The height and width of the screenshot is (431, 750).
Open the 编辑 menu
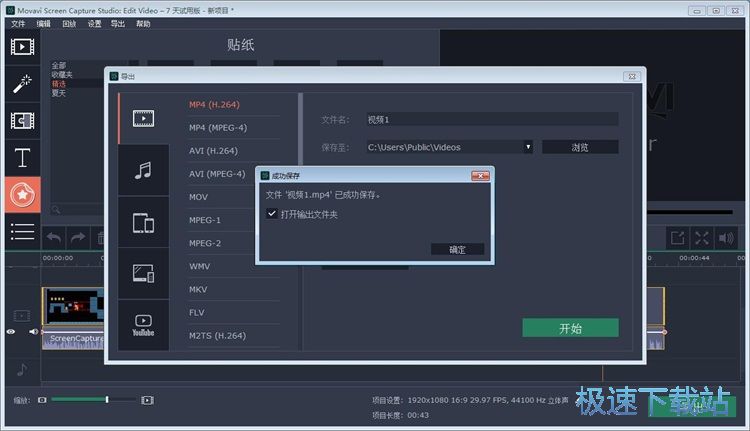tap(44, 23)
